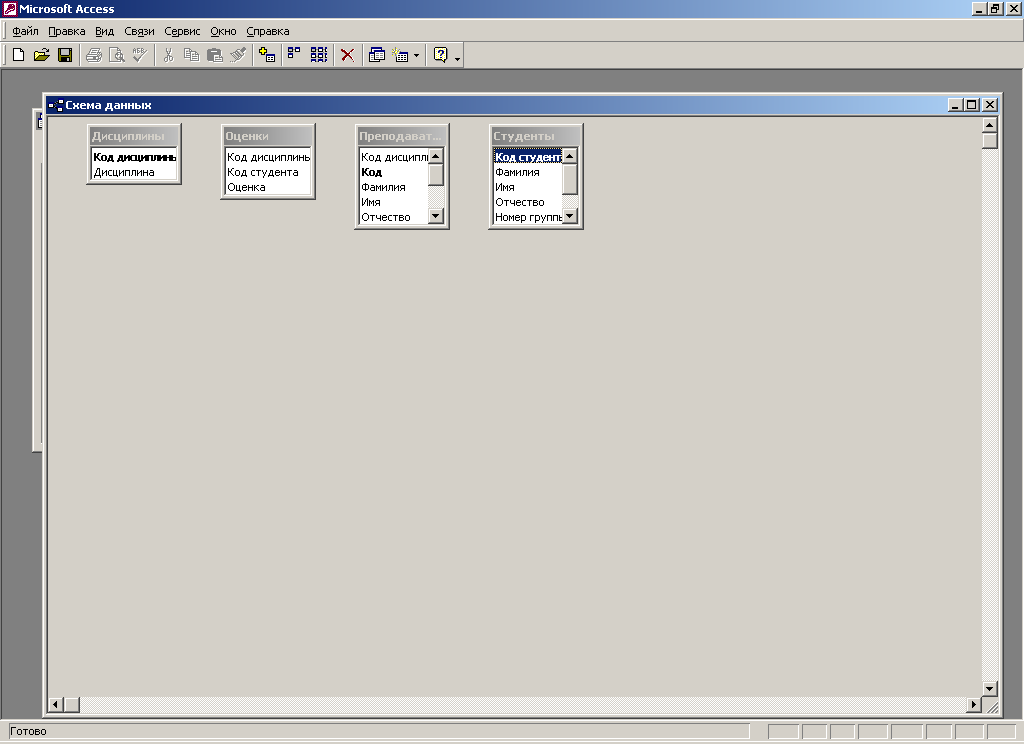
Task: Select Имя field in Студенты table
Action: [x=528, y=187]
